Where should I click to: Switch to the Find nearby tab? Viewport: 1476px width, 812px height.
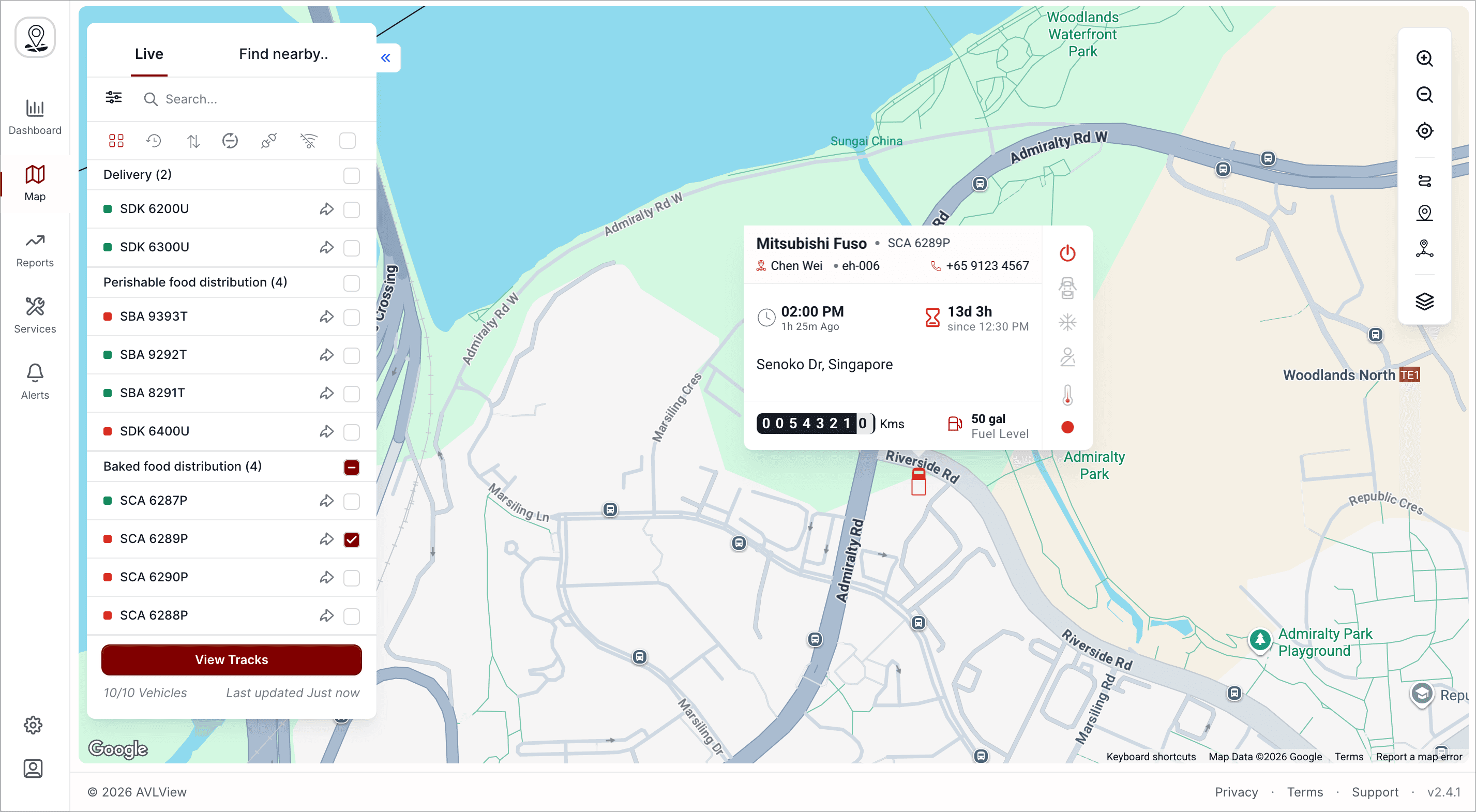(283, 54)
